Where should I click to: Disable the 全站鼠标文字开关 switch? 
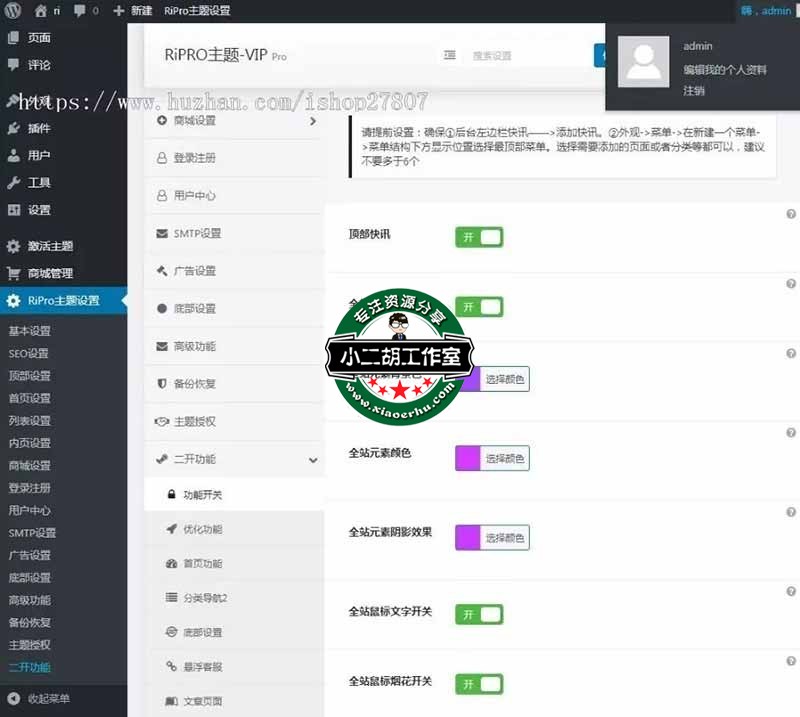(479, 614)
